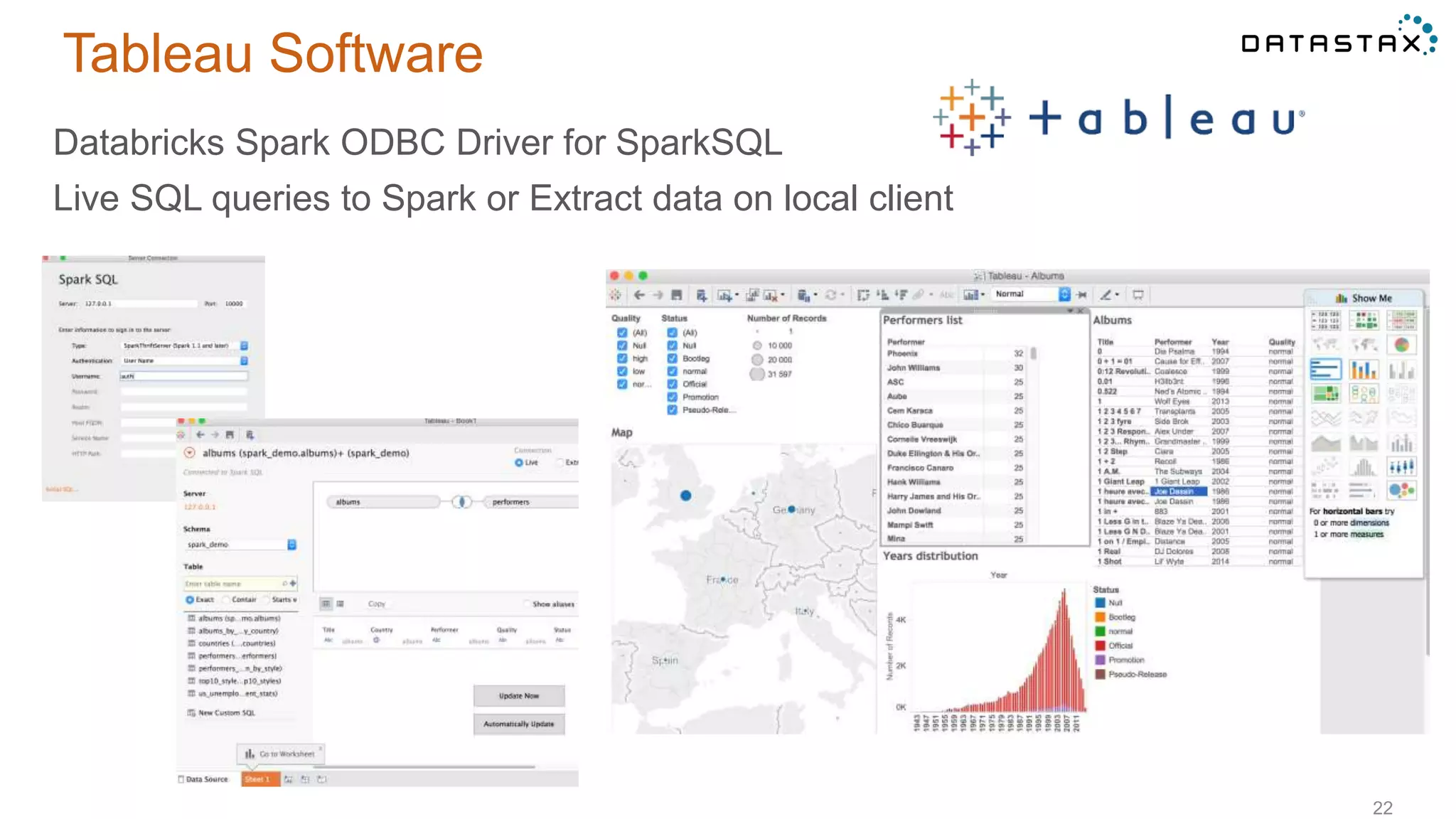This screenshot has height=819, width=1456.
Task: Click the presentation mode toolbar icon
Action: click(1138, 295)
